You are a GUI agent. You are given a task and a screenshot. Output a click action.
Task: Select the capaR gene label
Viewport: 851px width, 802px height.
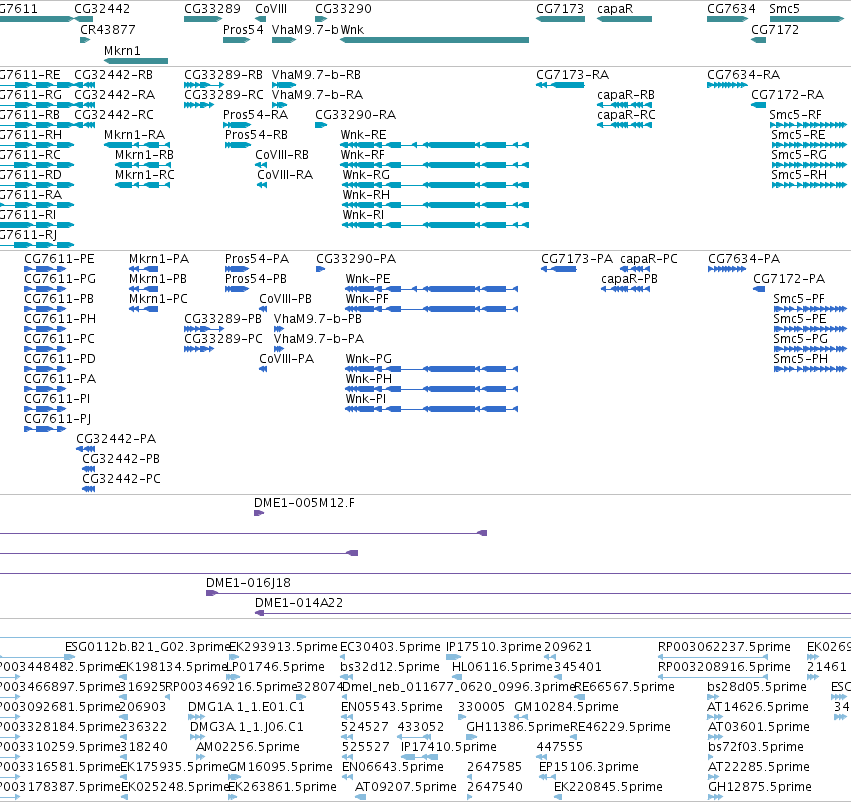[x=615, y=9]
